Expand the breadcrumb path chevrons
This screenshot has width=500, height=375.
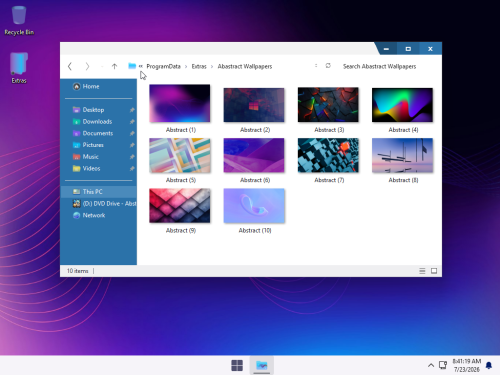pyautogui.click(x=141, y=66)
